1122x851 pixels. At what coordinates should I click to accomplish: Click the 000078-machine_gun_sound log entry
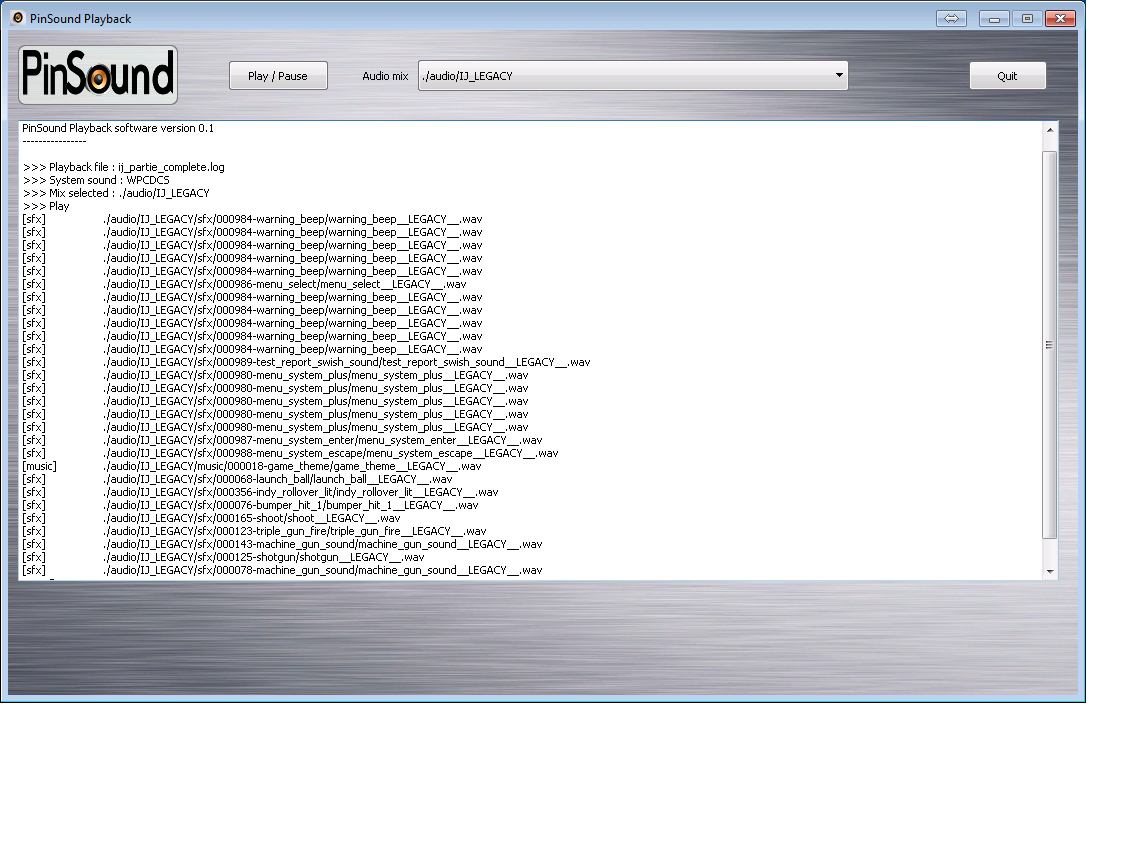(x=282, y=570)
